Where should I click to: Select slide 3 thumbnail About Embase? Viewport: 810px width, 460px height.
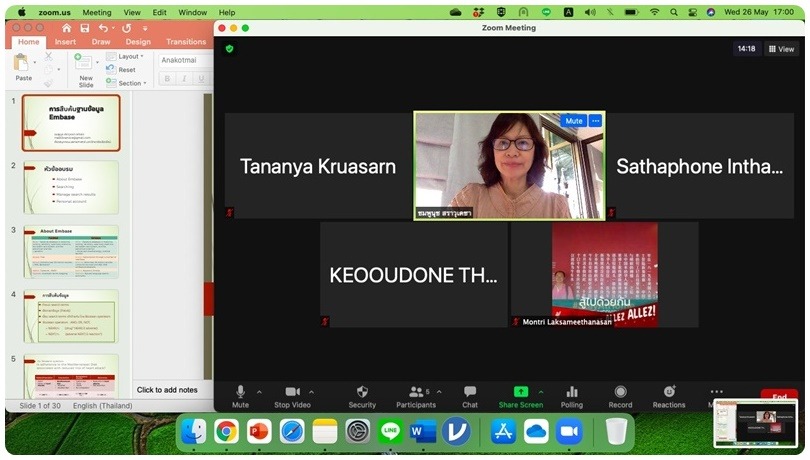(x=71, y=252)
